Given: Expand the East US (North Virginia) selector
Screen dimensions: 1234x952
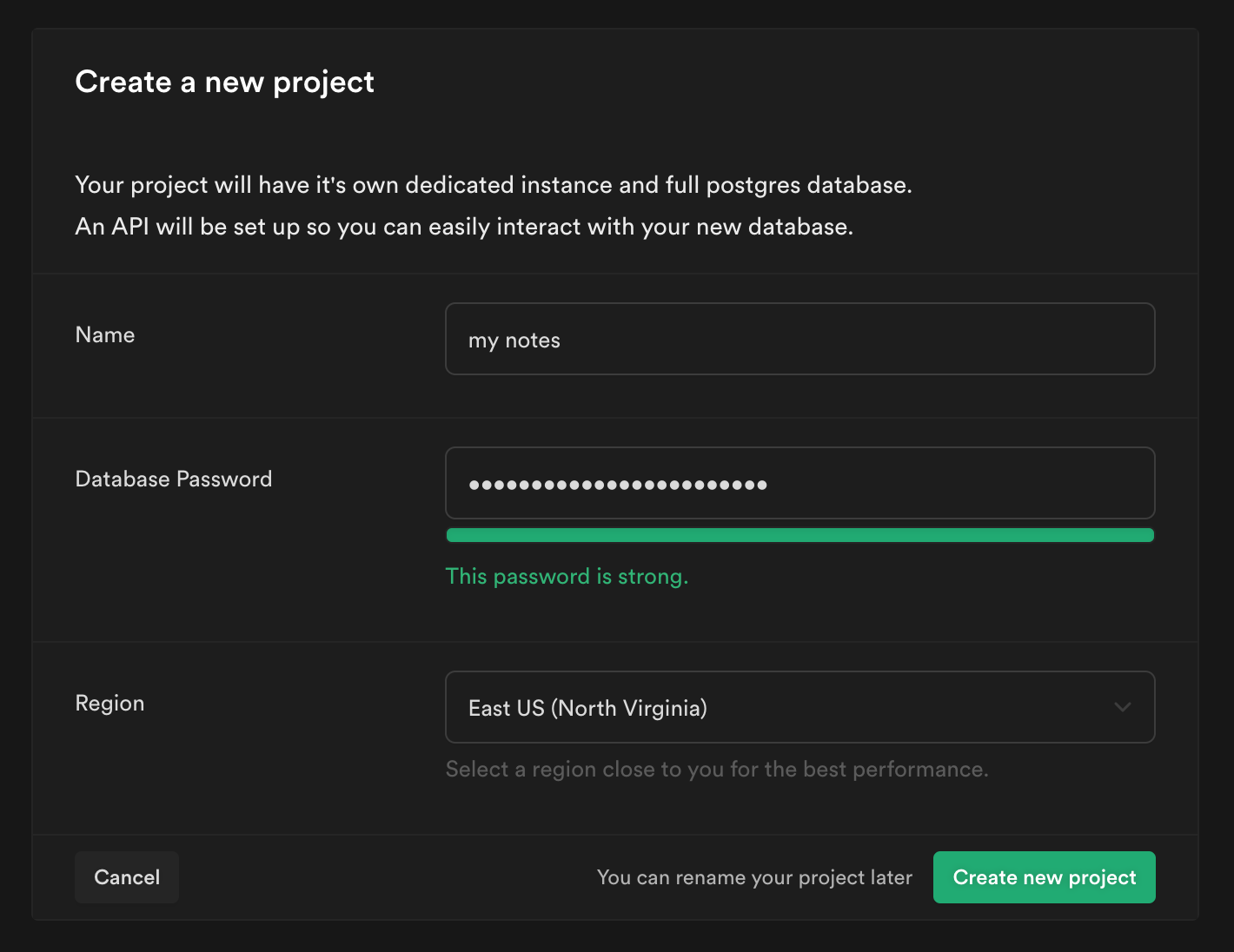Looking at the screenshot, I should (799, 707).
